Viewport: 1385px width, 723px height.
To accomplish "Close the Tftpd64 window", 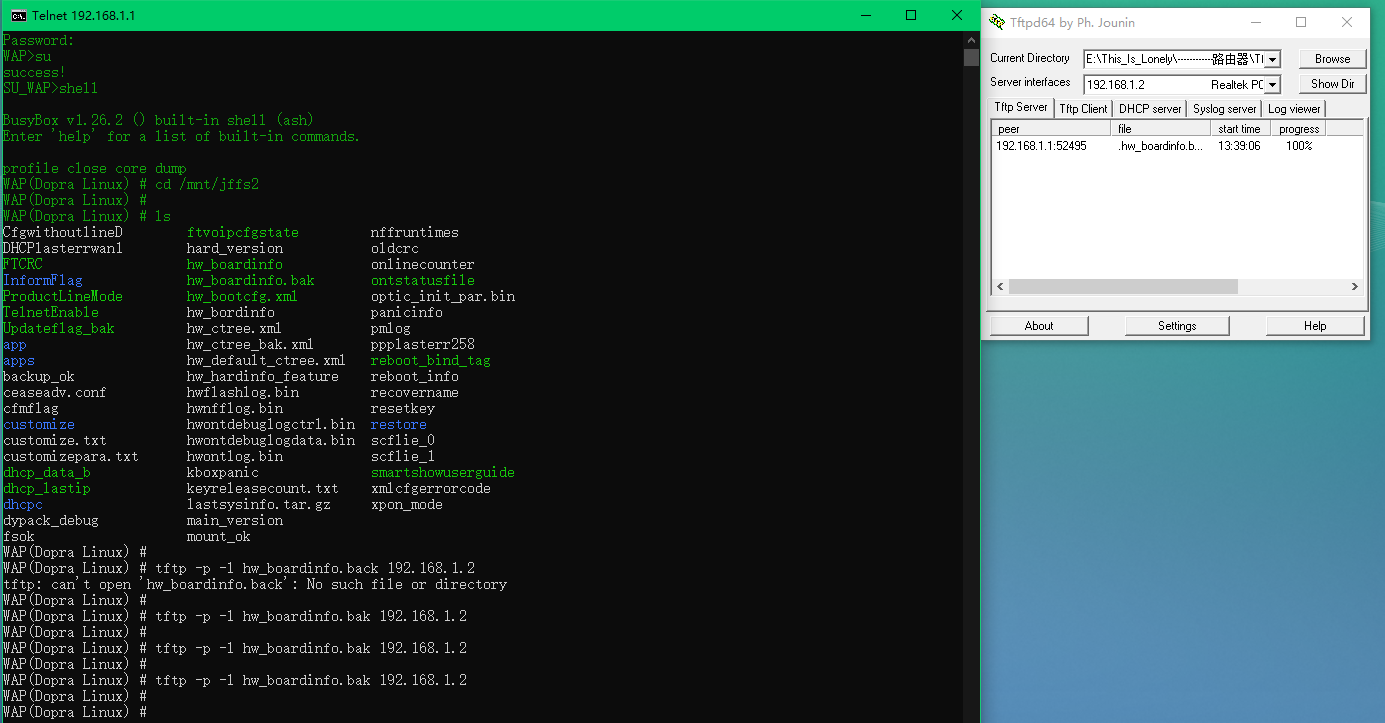I will point(1347,22).
